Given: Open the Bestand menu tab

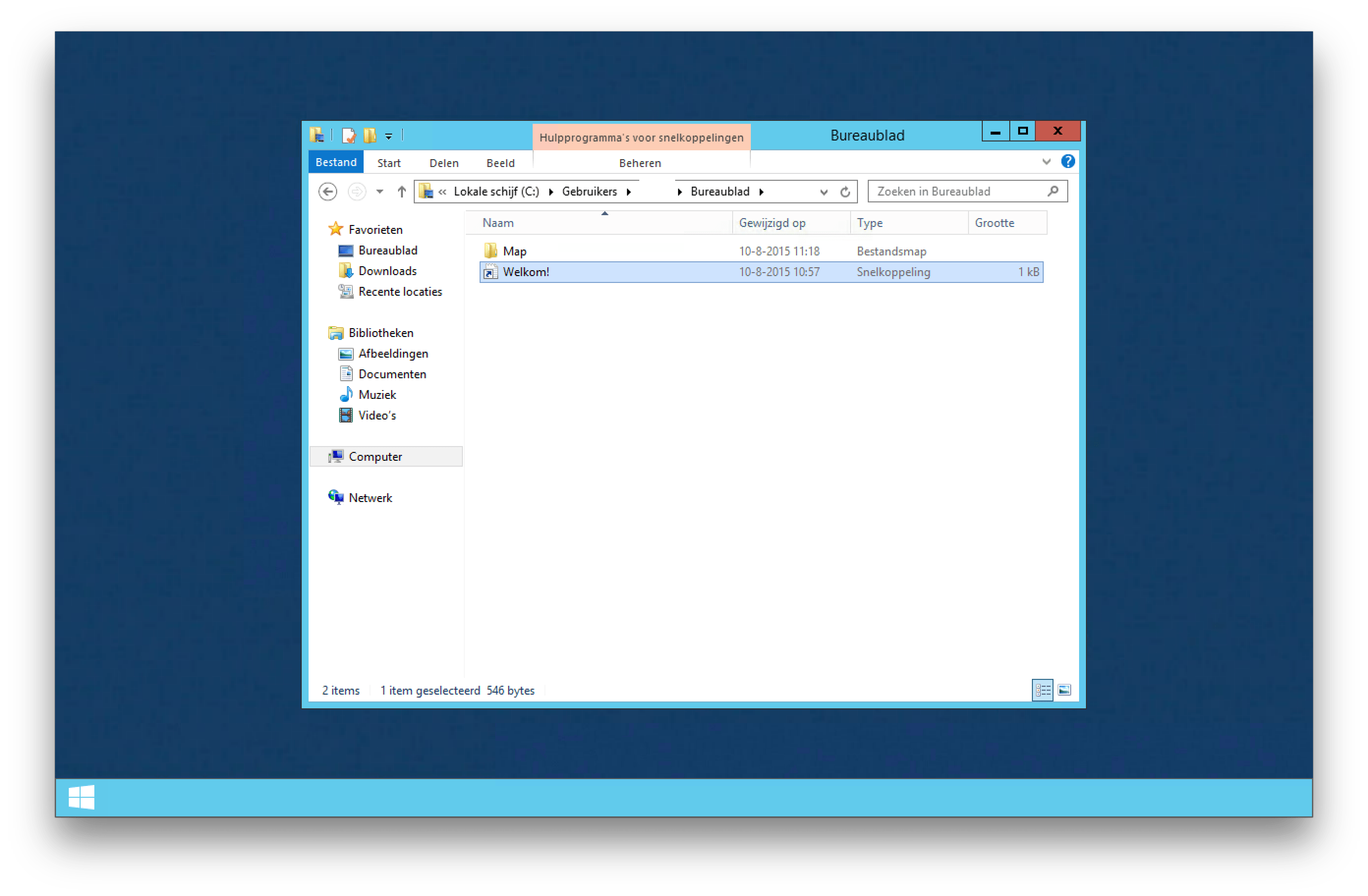Looking at the screenshot, I should click(336, 162).
